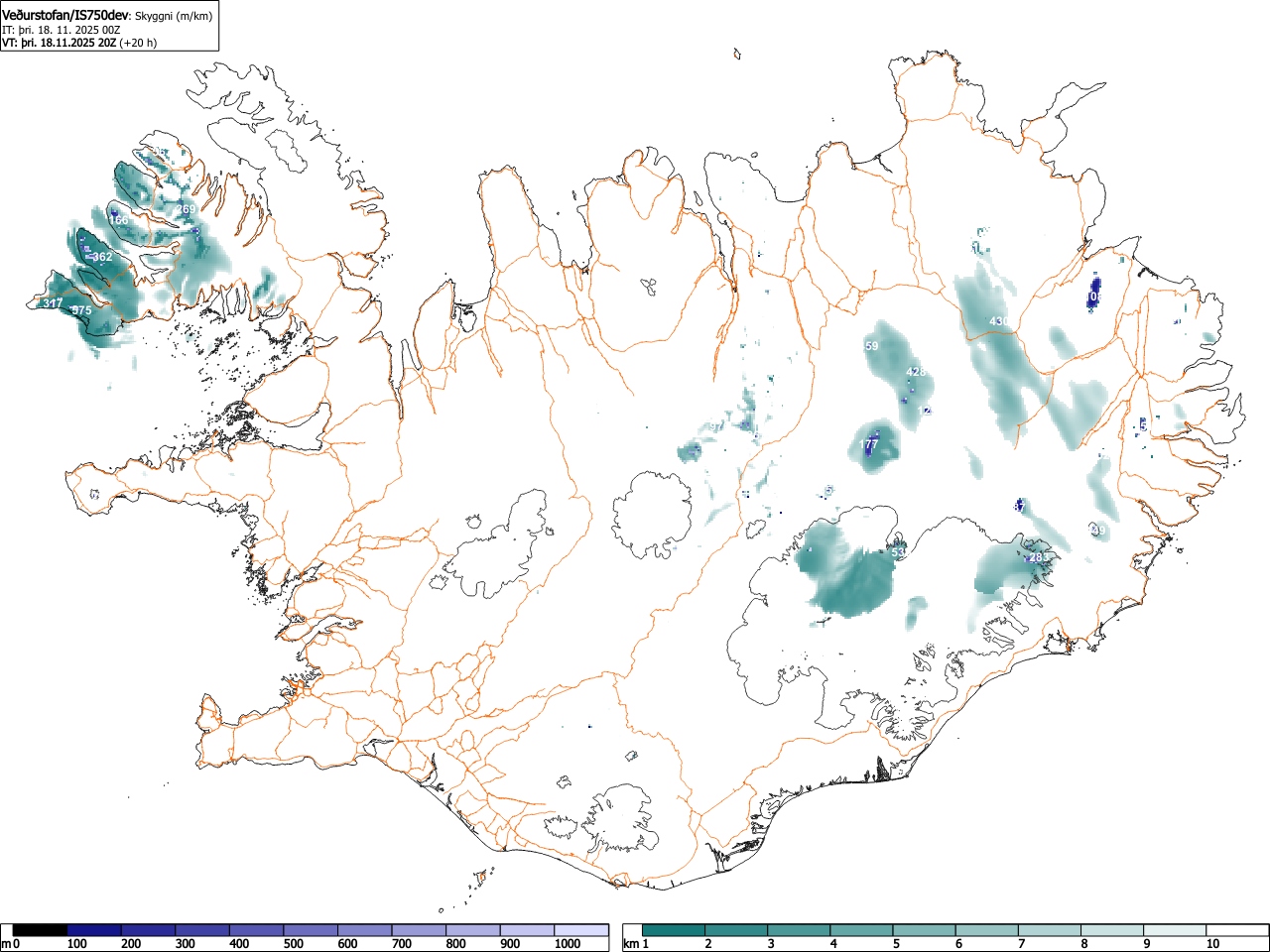Click the 600–700 m legend swatch
Image resolution: width=1270 pixels, height=952 pixels.
[x=365, y=930]
